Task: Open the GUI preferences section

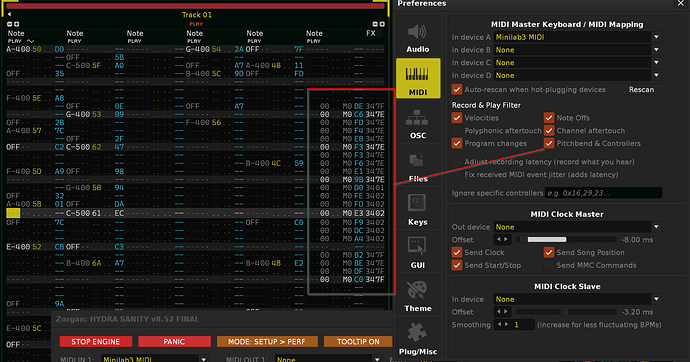Action: point(418,251)
